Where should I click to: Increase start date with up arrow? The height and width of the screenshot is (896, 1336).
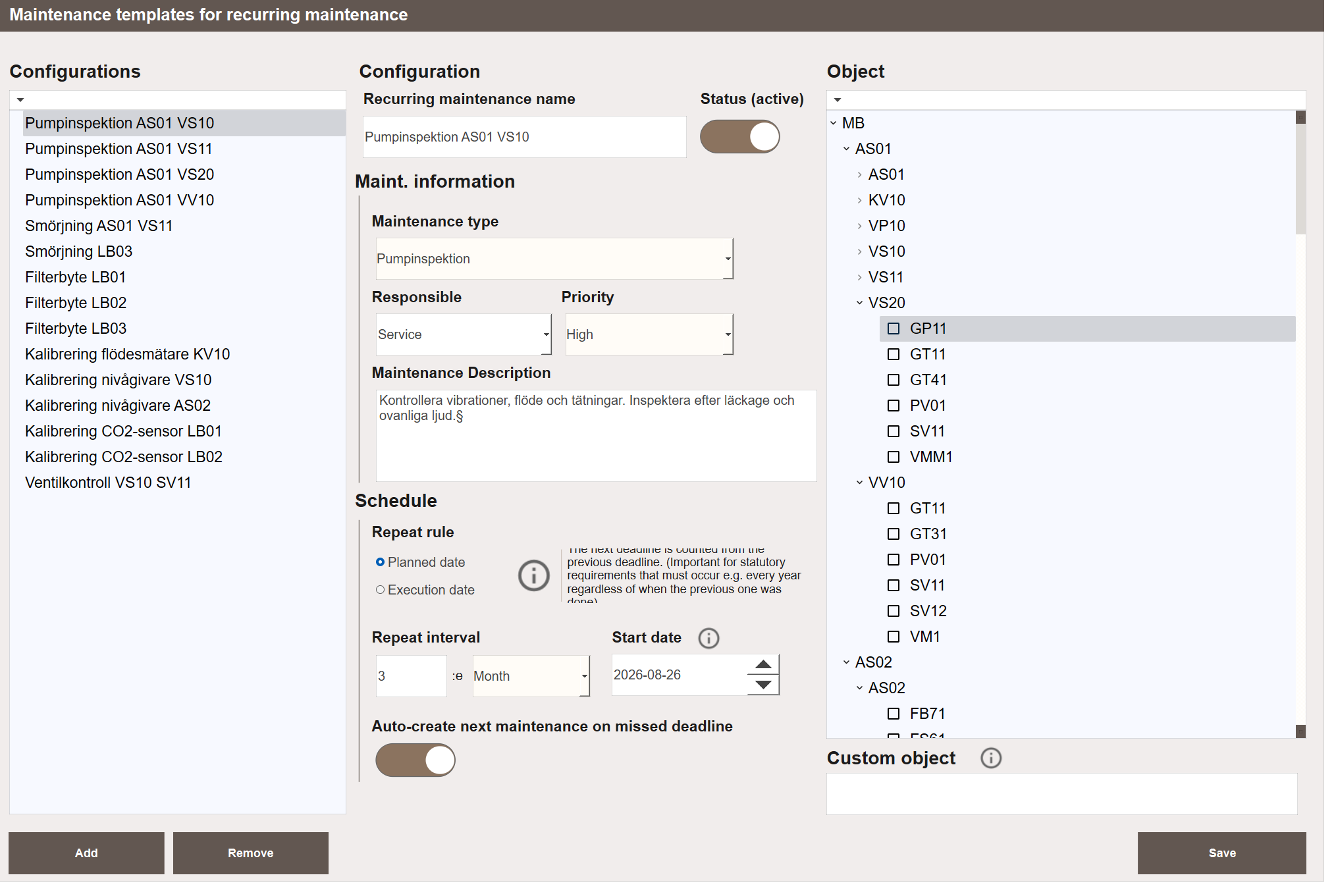(x=763, y=664)
